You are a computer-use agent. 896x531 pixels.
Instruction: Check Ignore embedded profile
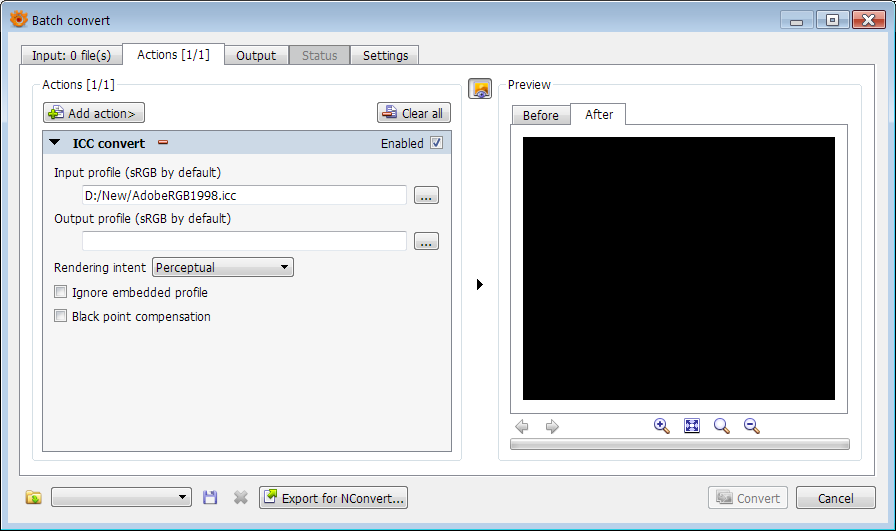point(61,292)
